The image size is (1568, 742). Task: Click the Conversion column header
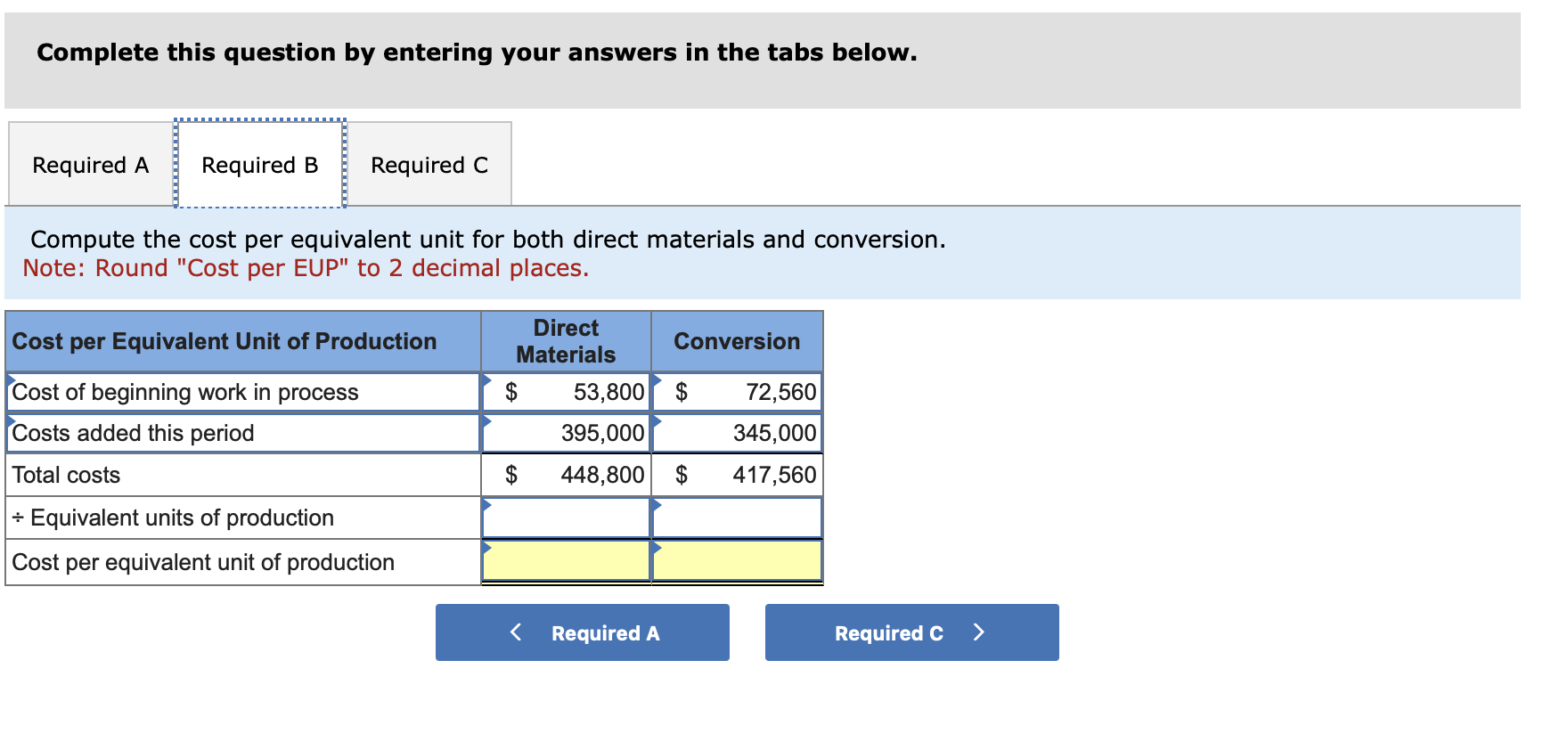pos(737,341)
